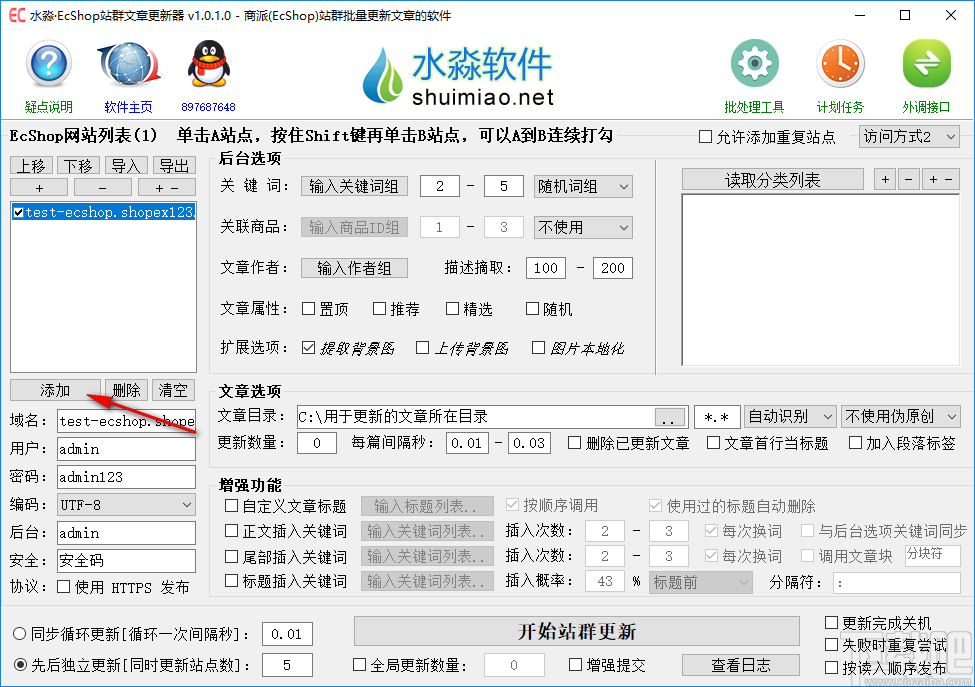Image resolution: width=975 pixels, height=687 pixels.
Task: Click the .. browse button for article directory
Action: [670, 416]
